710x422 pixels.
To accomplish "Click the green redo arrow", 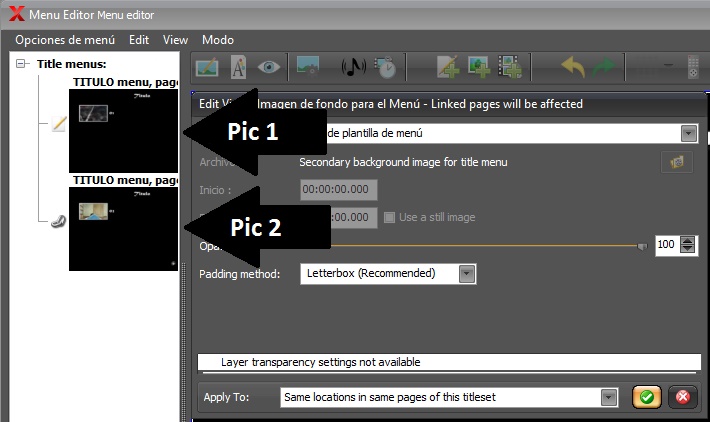I will (x=604, y=67).
